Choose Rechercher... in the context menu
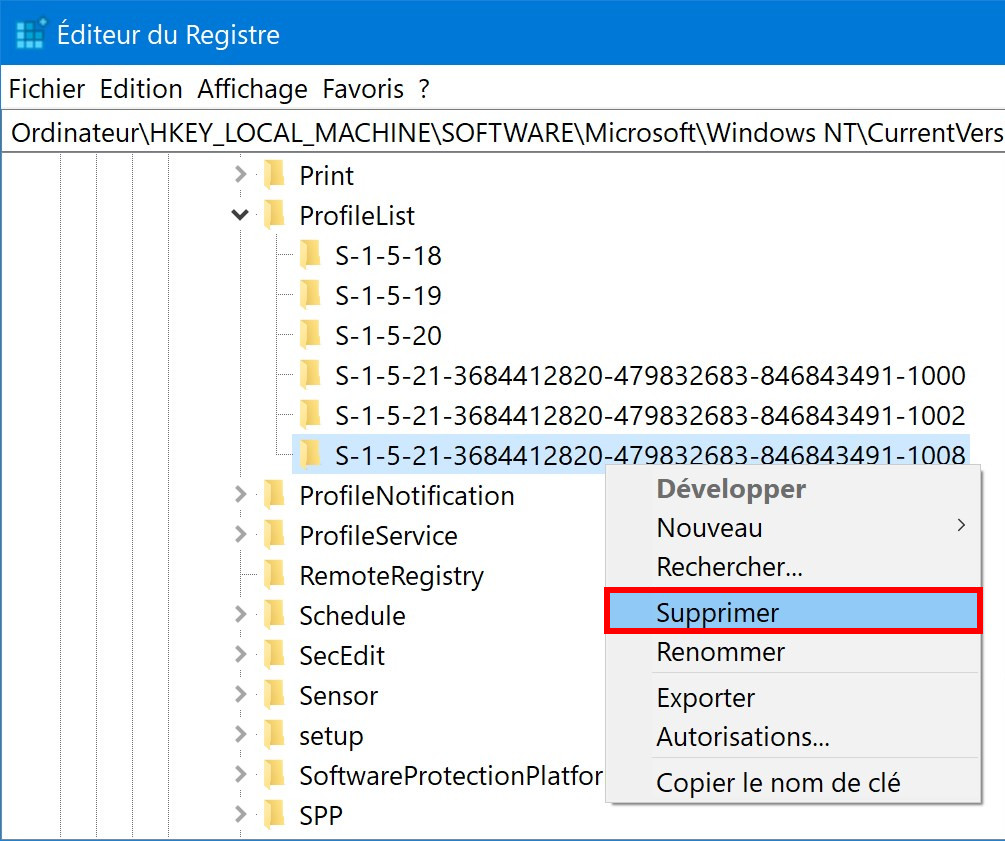The image size is (1005, 841). (793, 567)
